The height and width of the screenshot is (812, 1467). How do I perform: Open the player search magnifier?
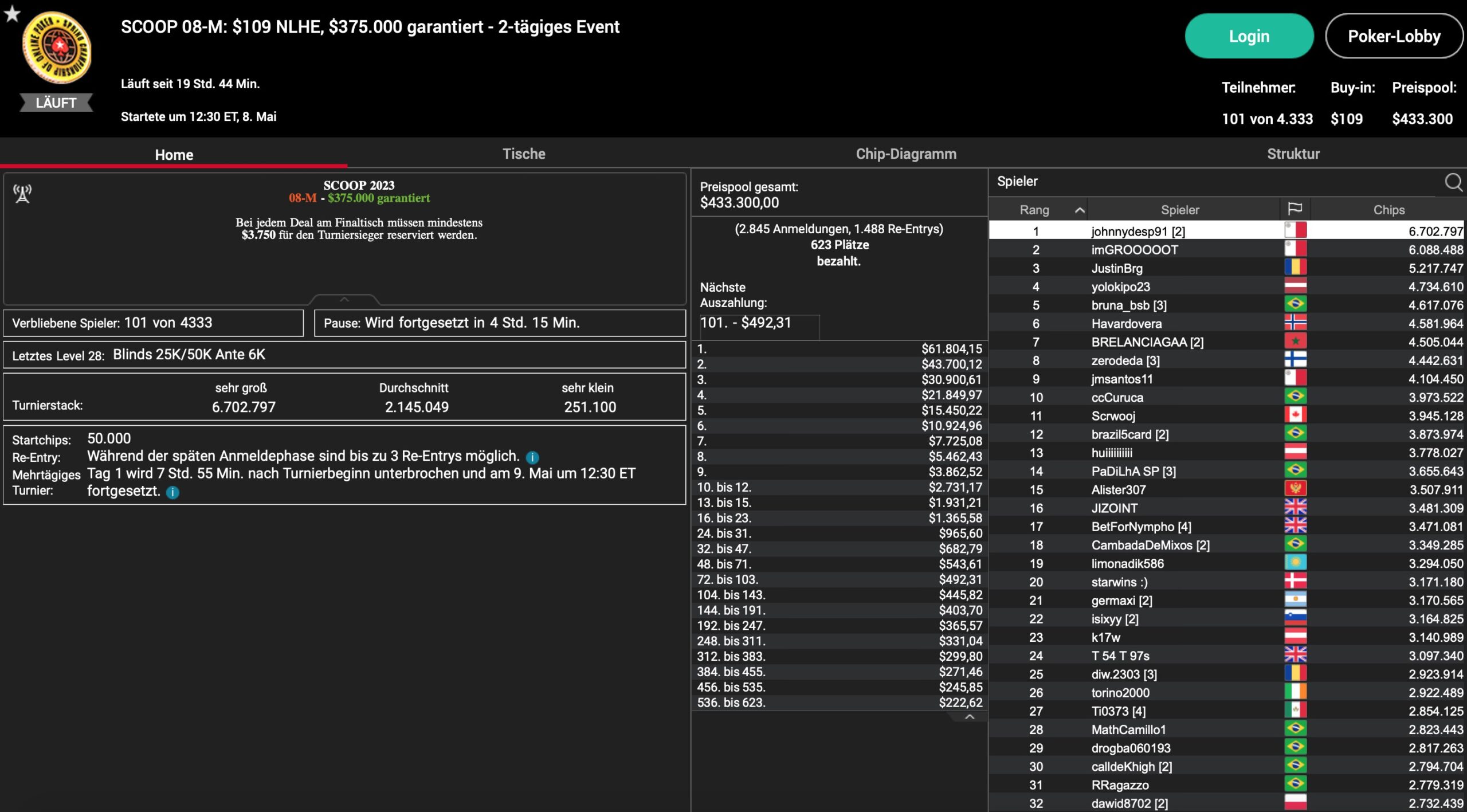pyautogui.click(x=1453, y=182)
